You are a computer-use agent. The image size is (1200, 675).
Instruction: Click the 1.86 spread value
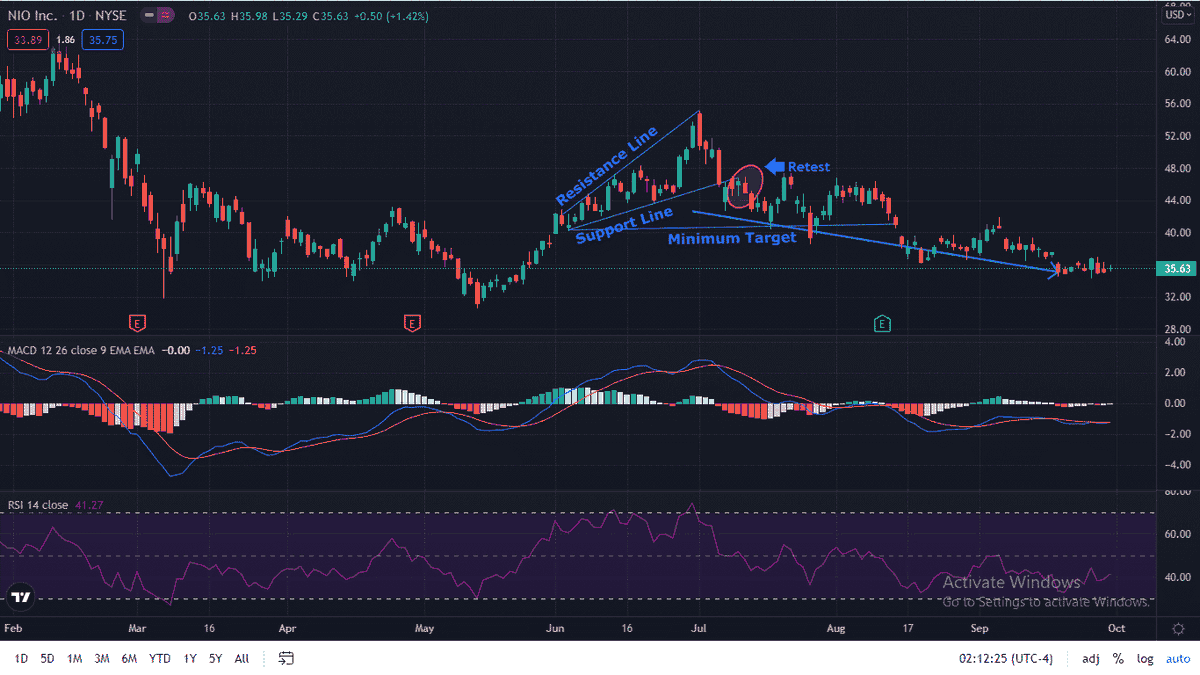click(x=65, y=41)
